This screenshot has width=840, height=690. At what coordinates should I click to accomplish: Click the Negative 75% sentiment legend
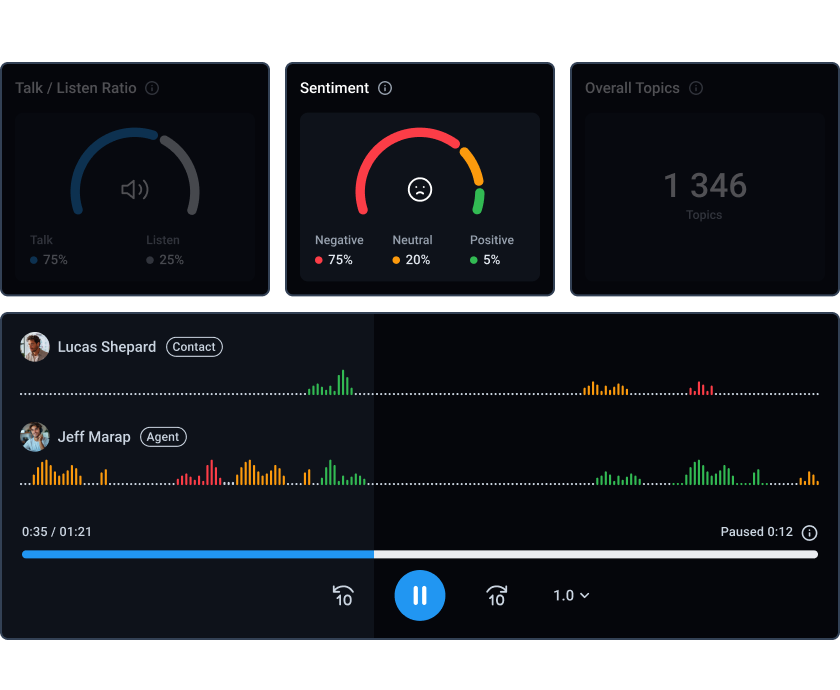338,250
